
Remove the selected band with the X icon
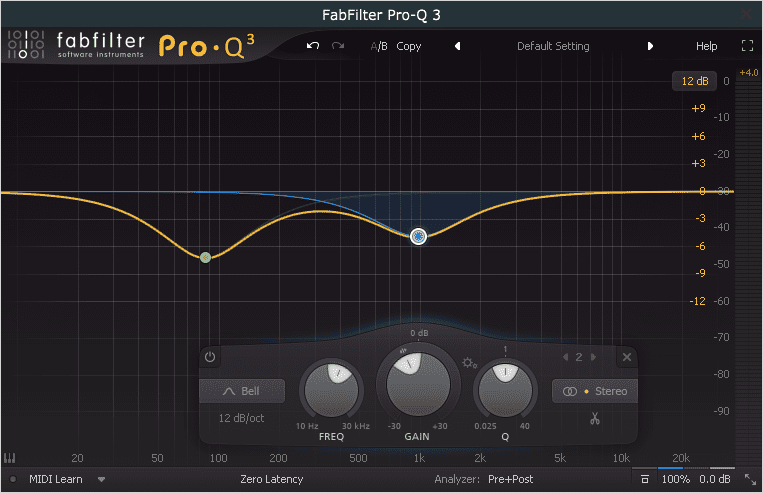click(x=627, y=357)
